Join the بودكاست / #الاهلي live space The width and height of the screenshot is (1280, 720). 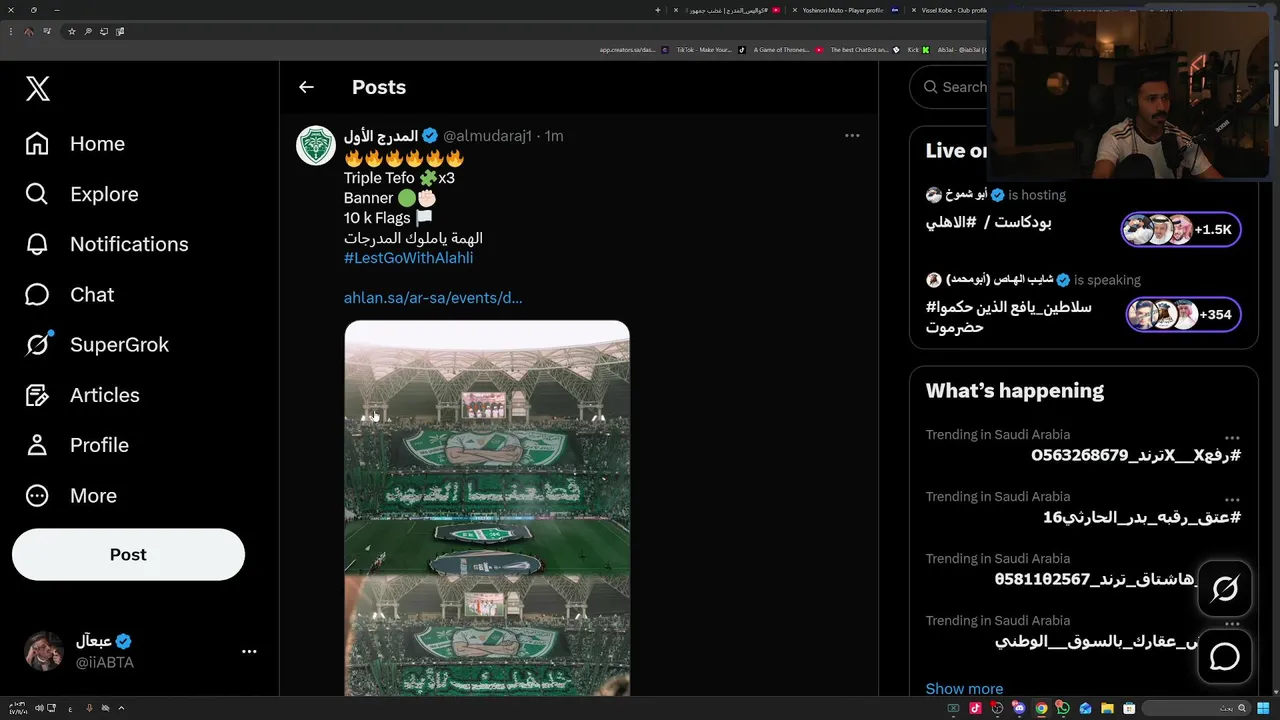click(988, 222)
